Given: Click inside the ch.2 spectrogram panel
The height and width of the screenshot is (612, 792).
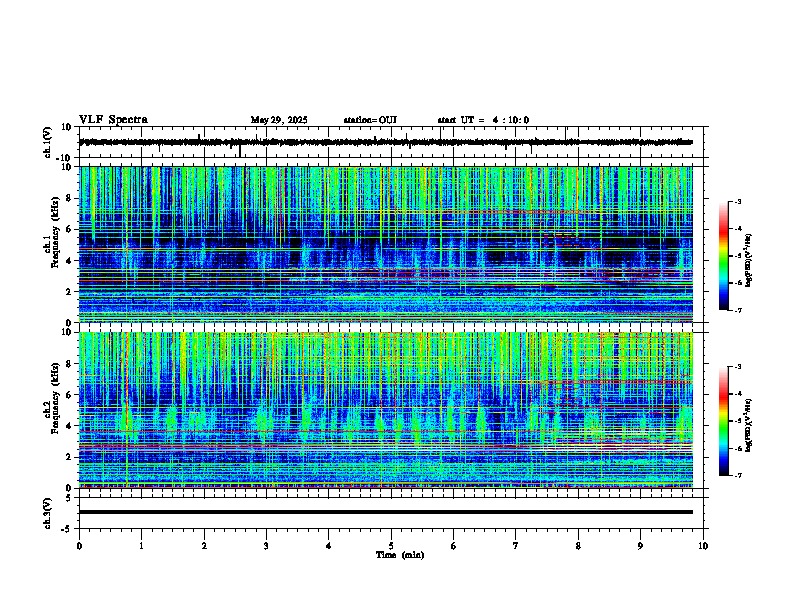Looking at the screenshot, I should coord(386,410).
